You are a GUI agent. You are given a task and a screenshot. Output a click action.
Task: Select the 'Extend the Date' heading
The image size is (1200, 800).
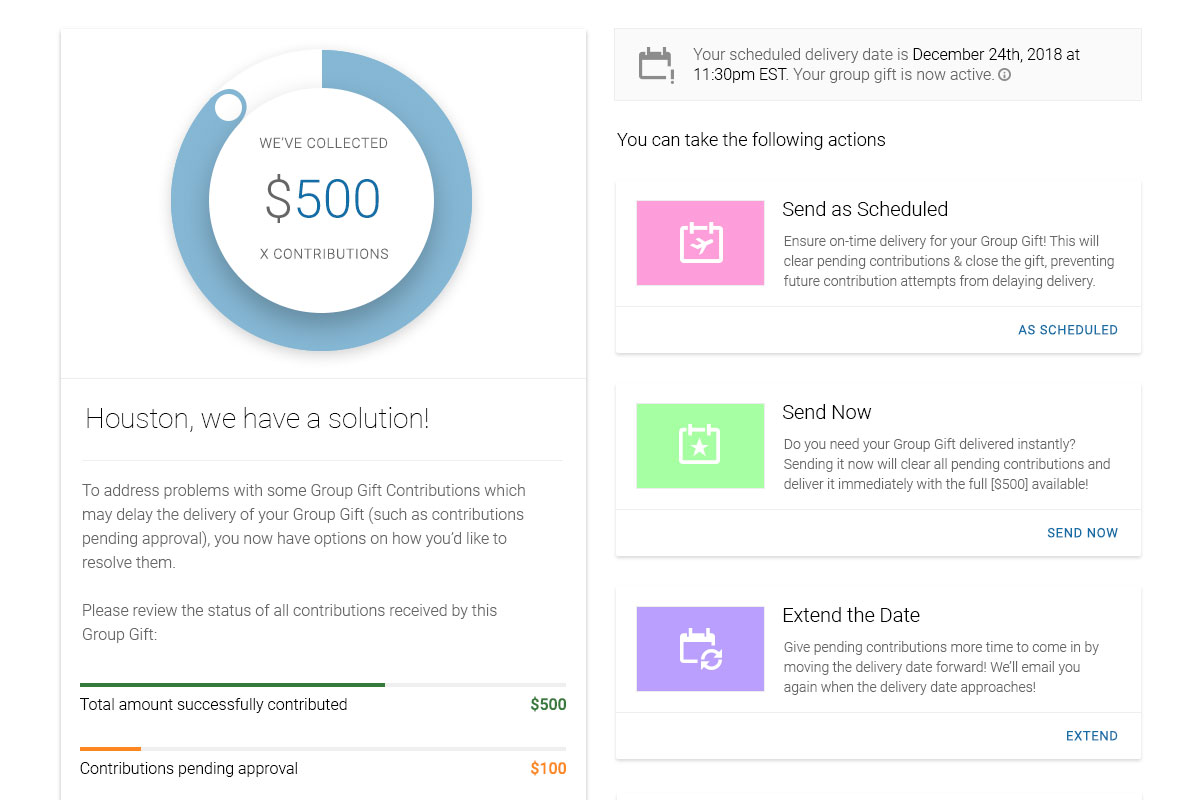pyautogui.click(x=851, y=615)
